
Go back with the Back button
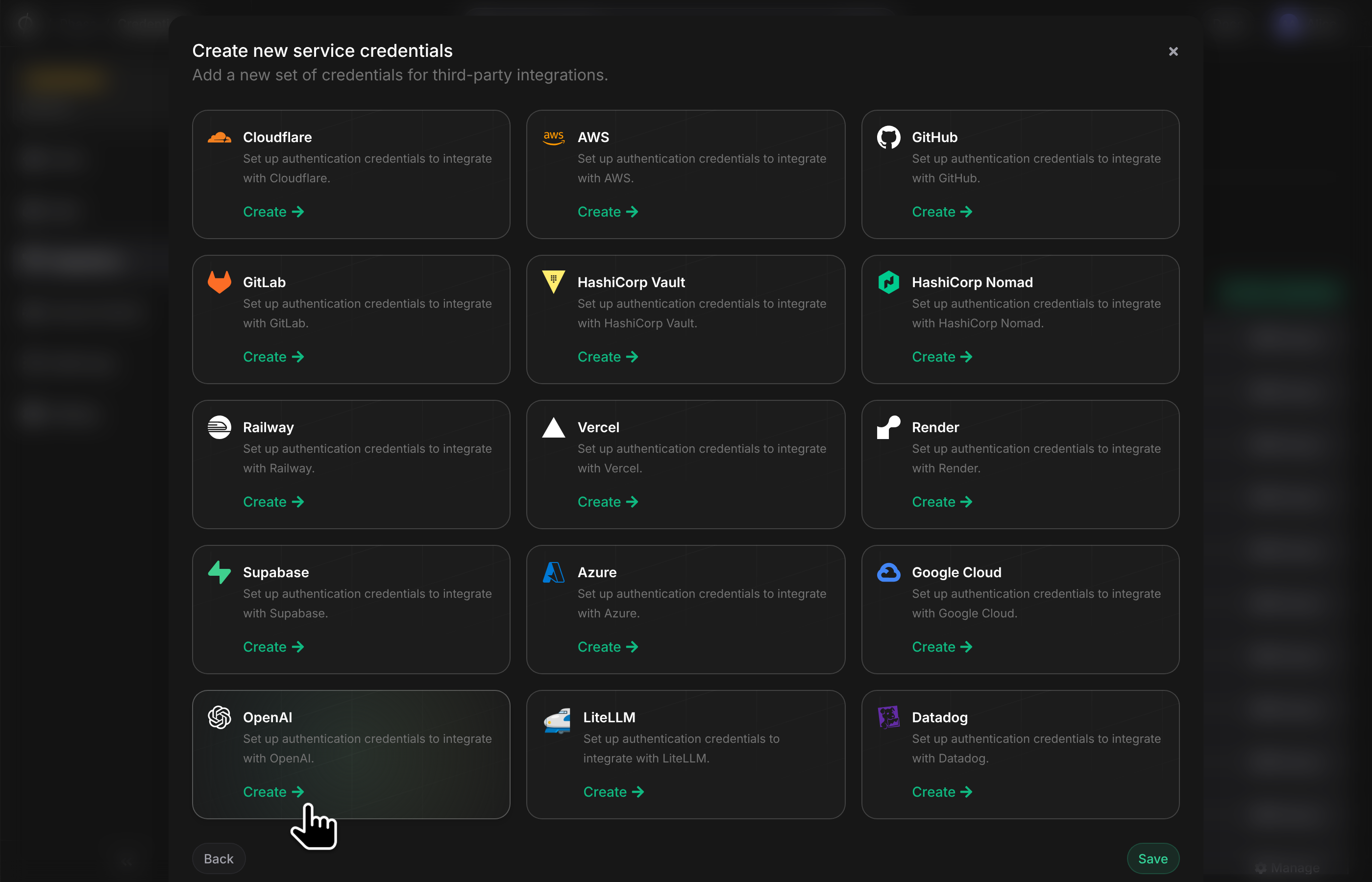tap(219, 858)
